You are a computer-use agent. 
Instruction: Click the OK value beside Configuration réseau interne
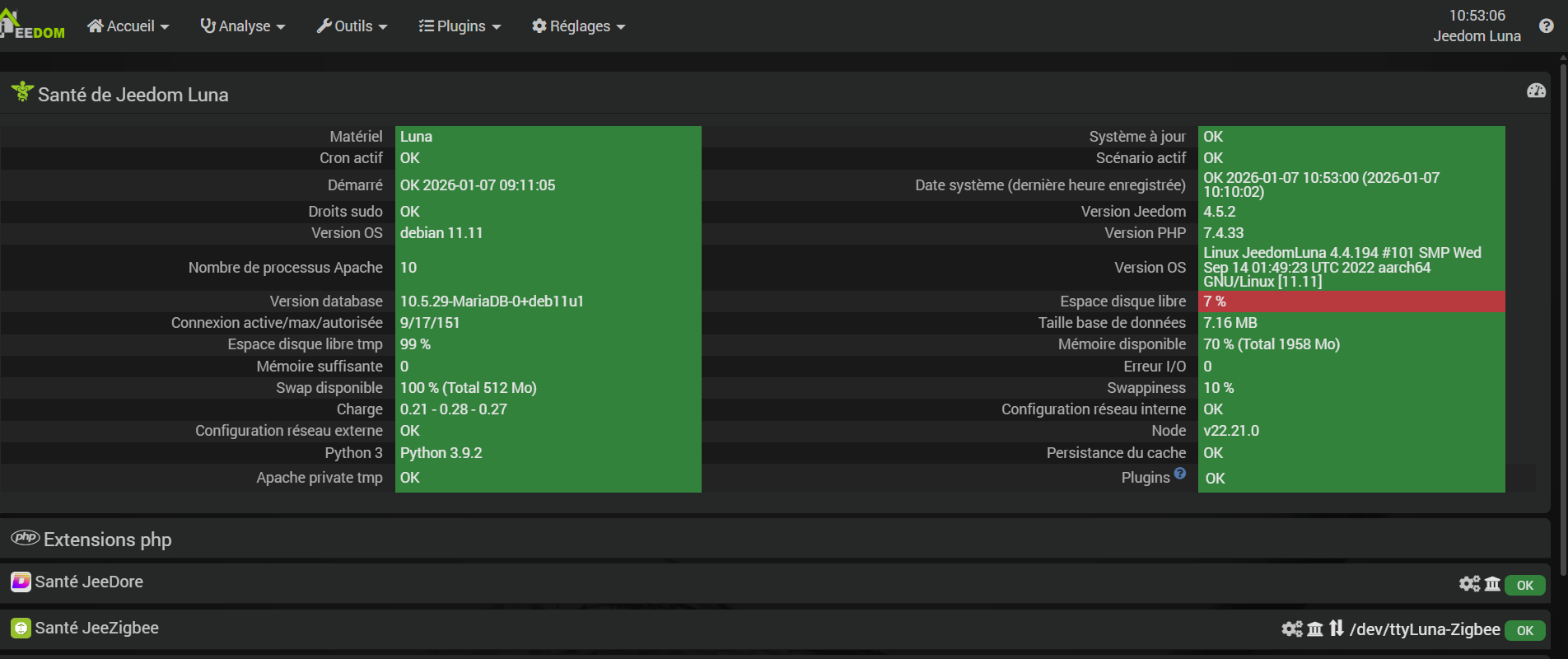(1213, 409)
